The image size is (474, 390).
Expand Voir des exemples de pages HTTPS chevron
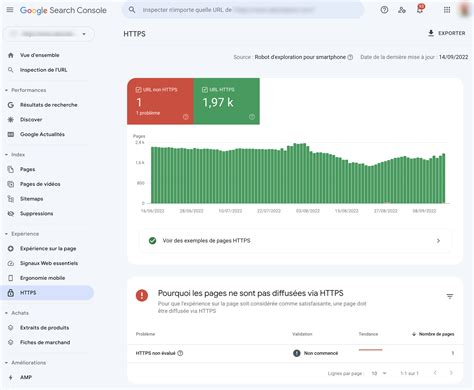(438, 241)
